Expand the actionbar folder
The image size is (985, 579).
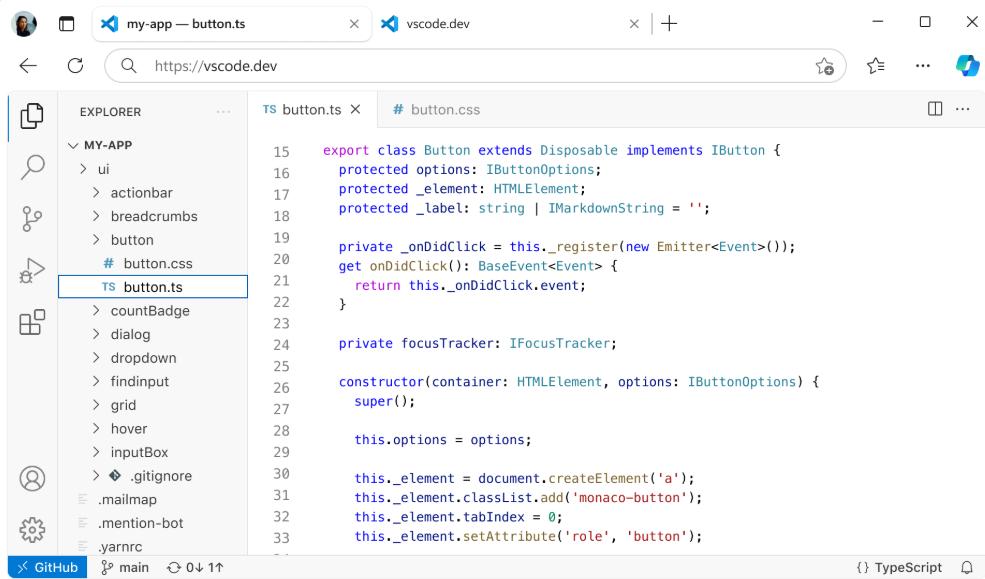[140, 193]
